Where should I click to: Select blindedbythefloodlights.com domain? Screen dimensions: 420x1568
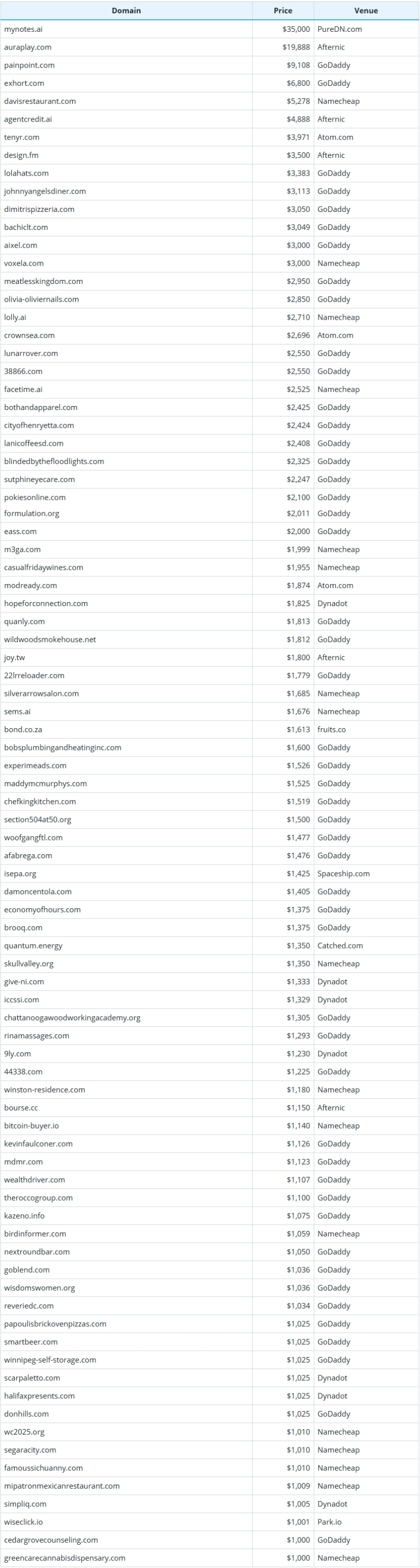coord(54,462)
